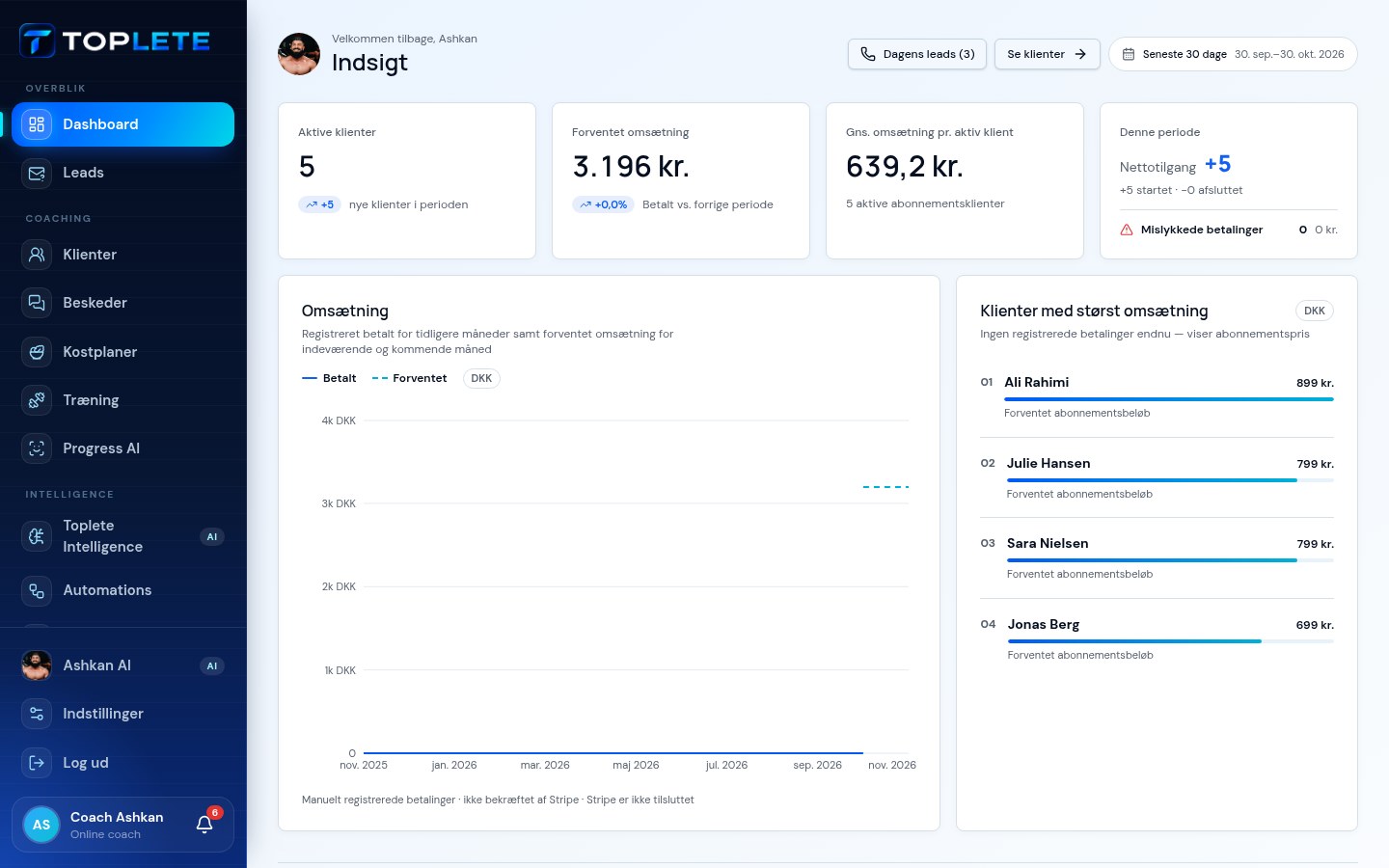Click the profile avatar beside Indsigt
Screen dimensions: 1389x868
click(299, 54)
